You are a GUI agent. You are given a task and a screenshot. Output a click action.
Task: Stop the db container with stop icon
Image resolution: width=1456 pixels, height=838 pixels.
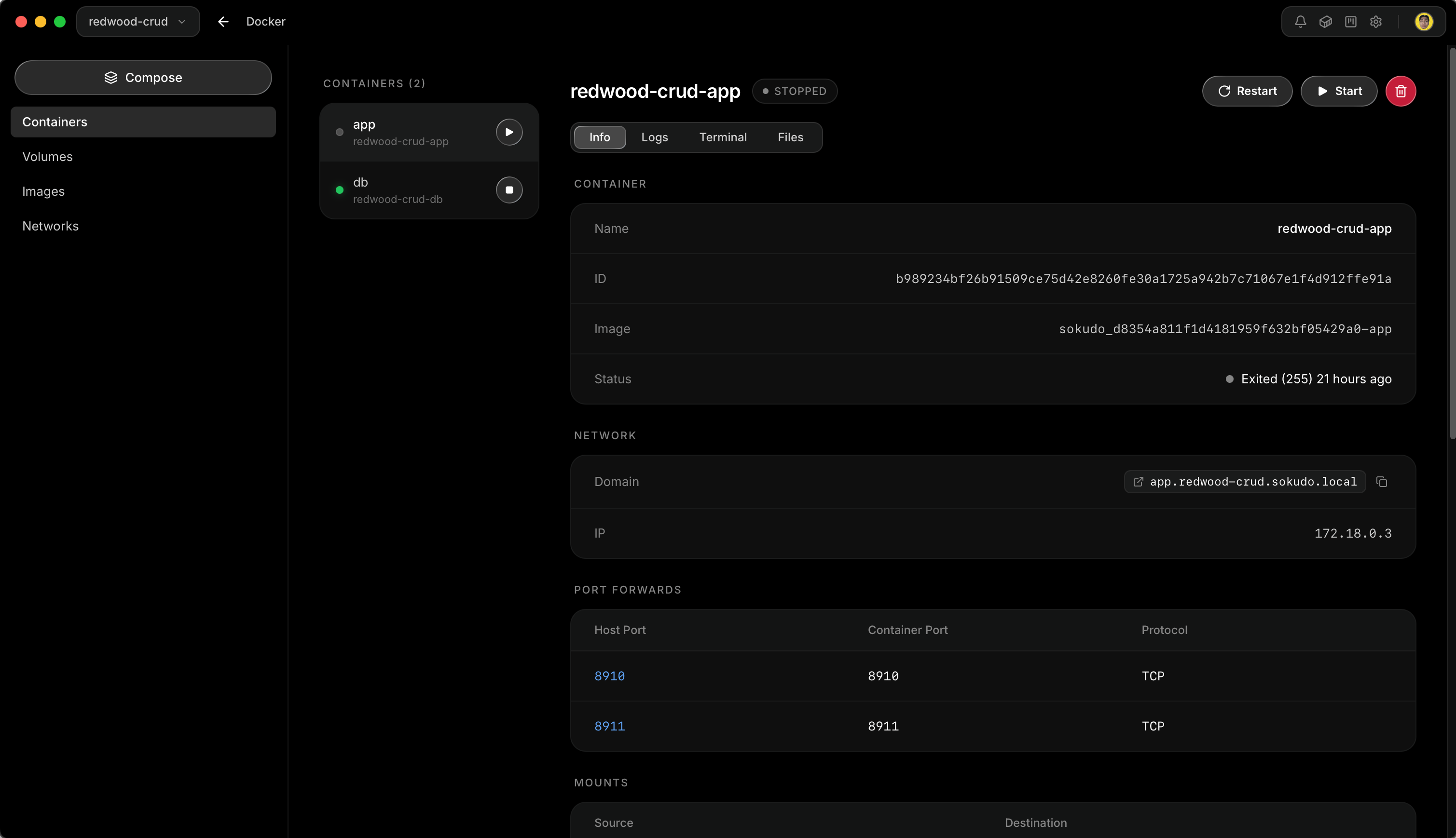pos(509,190)
